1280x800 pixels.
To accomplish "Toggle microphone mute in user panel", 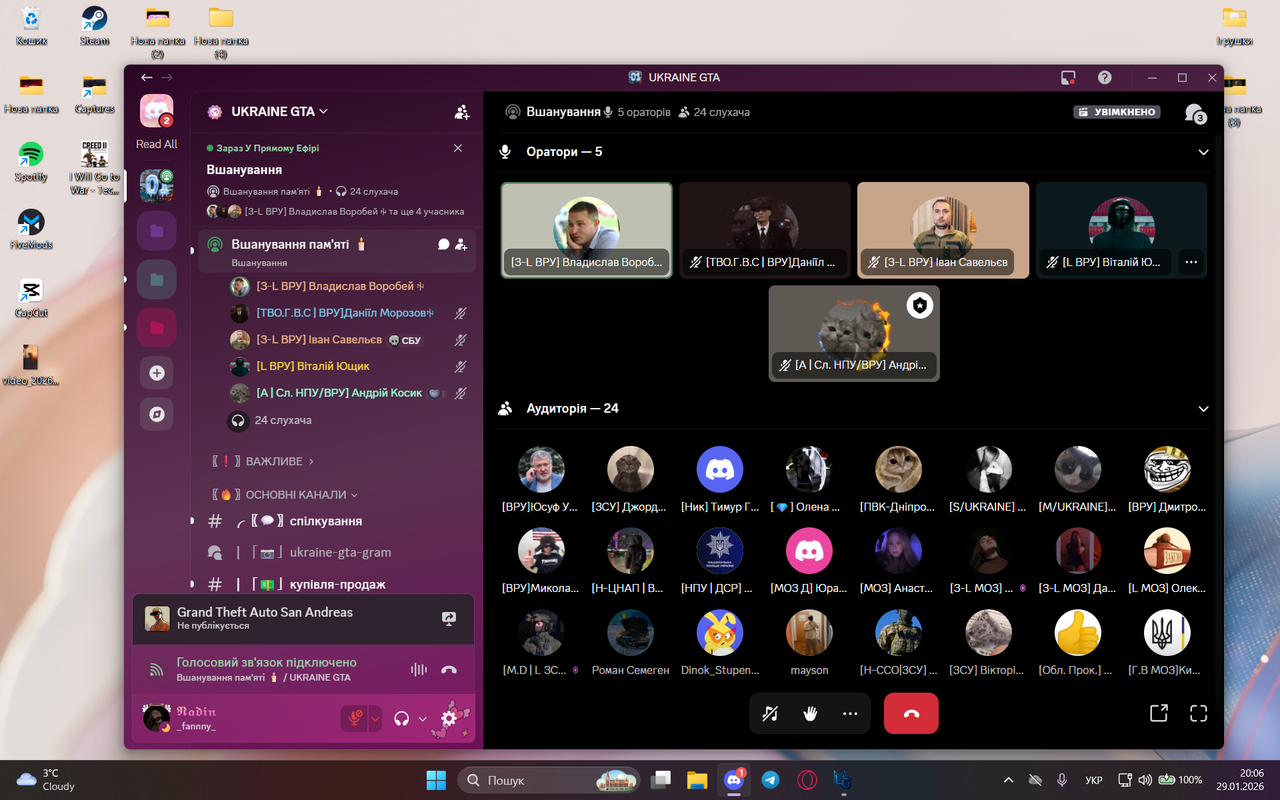I will click(x=354, y=718).
